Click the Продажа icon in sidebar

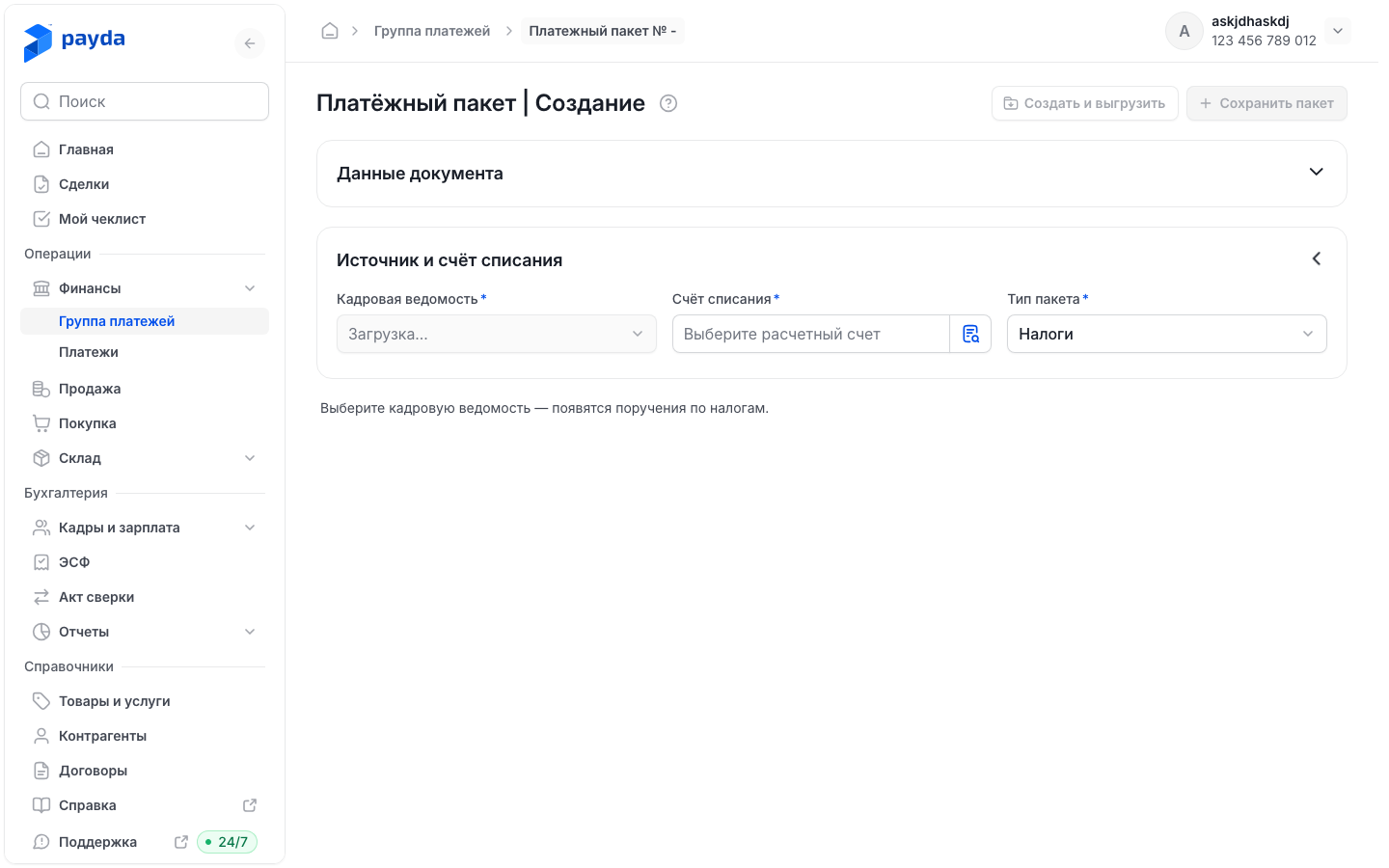[41, 389]
